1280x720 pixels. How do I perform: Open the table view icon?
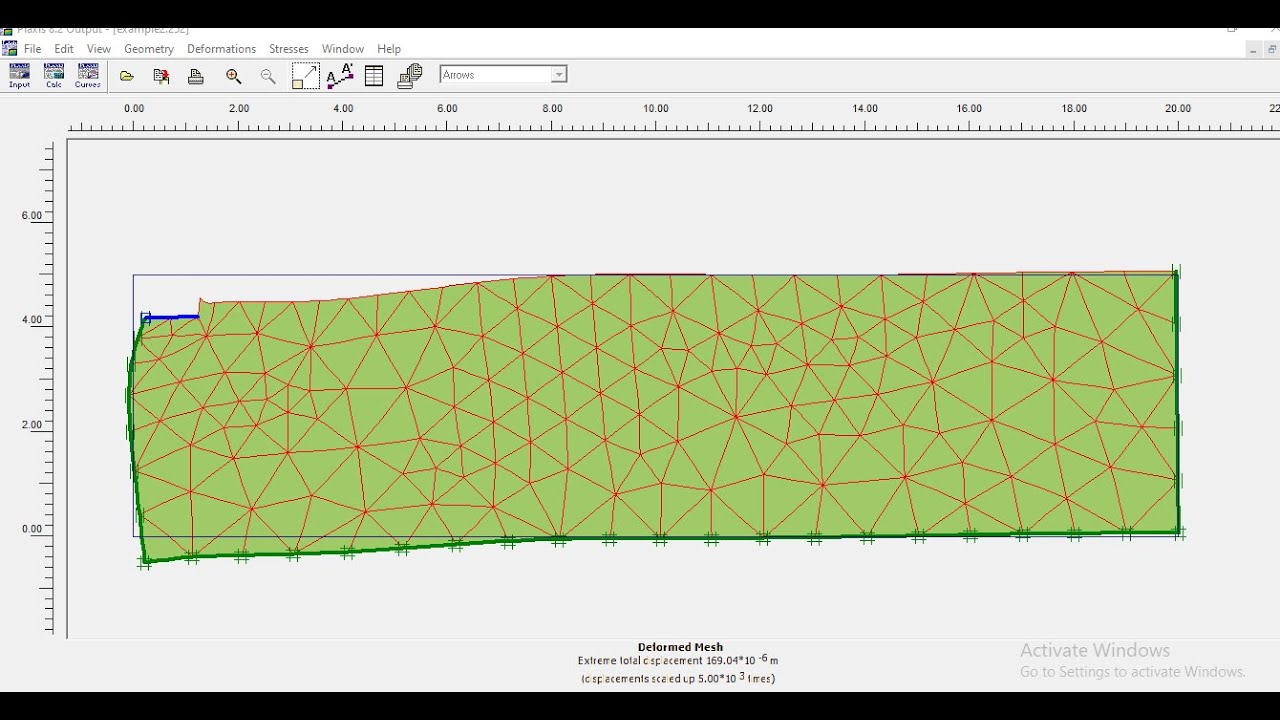374,76
